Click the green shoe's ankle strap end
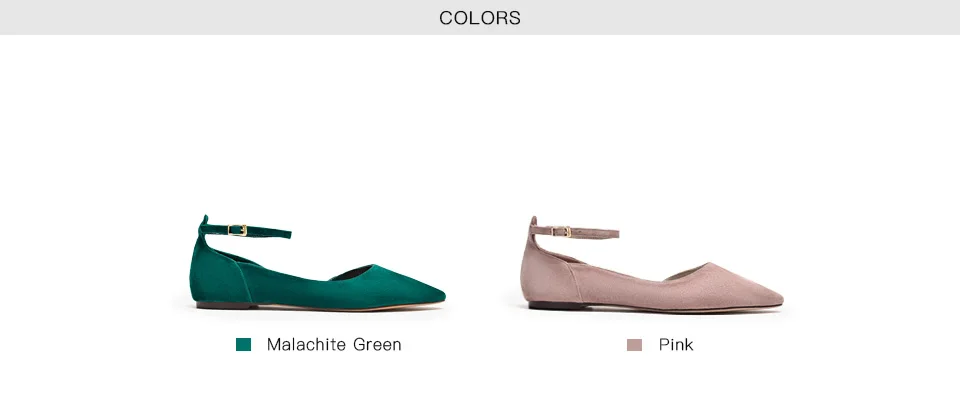960x404 pixels. (x=283, y=233)
